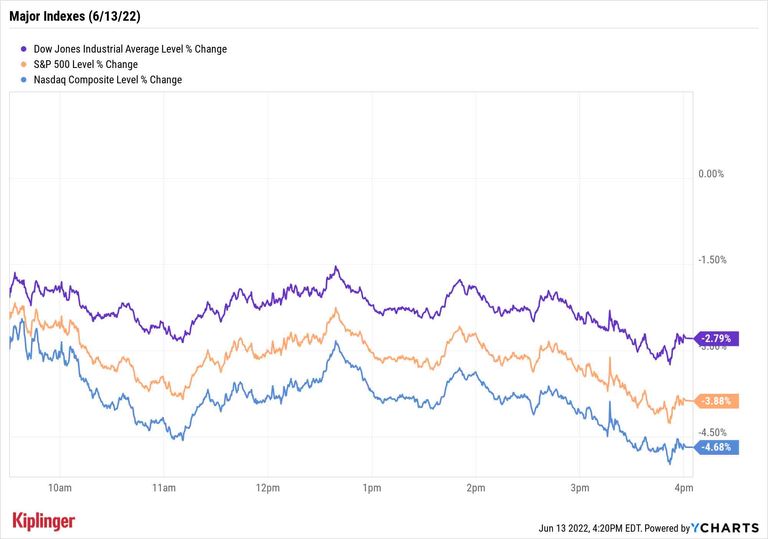Click the 0.00% y-axis label
This screenshot has width=768, height=539.
[710, 174]
